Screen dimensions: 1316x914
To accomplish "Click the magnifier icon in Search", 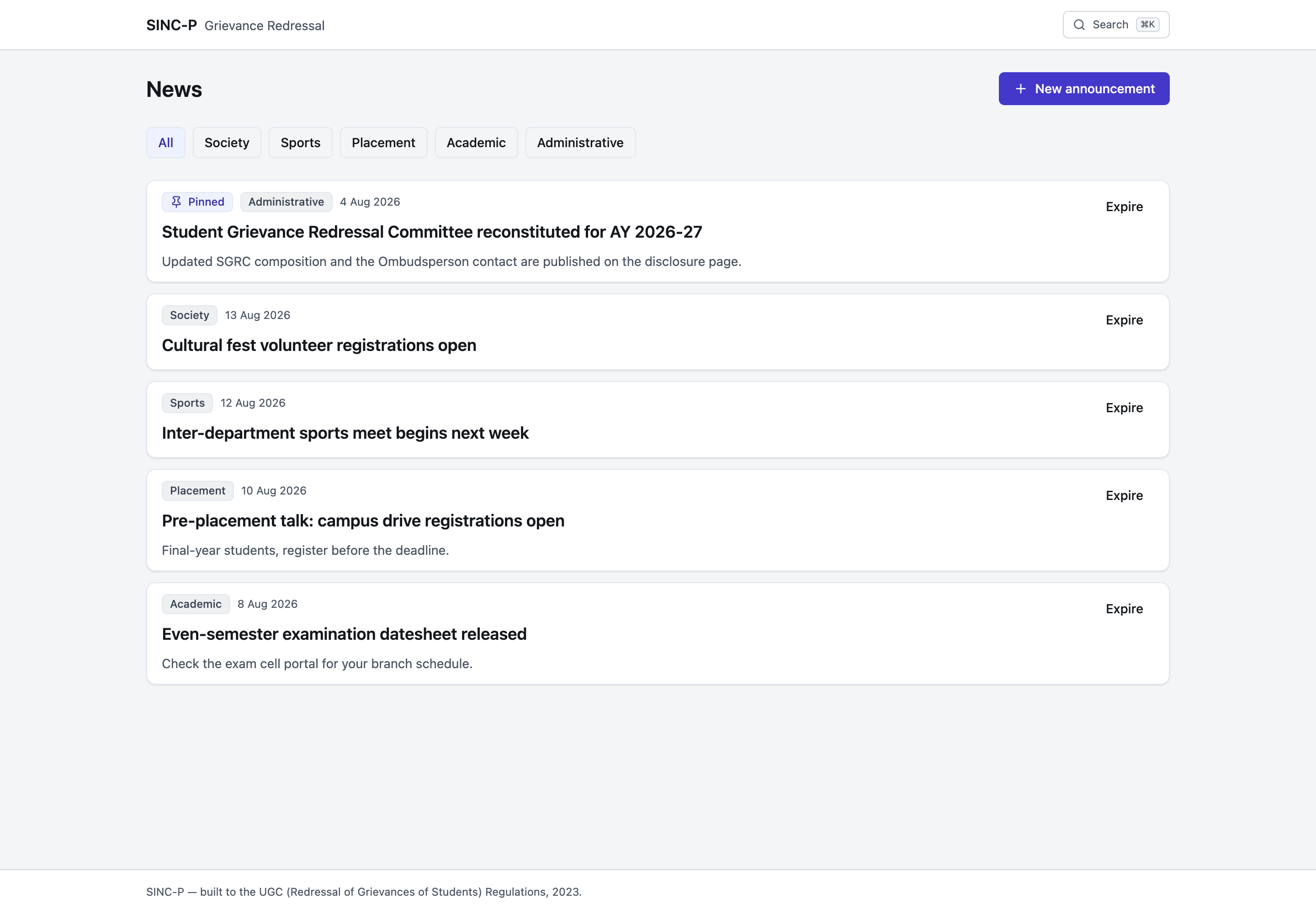I will [1079, 25].
